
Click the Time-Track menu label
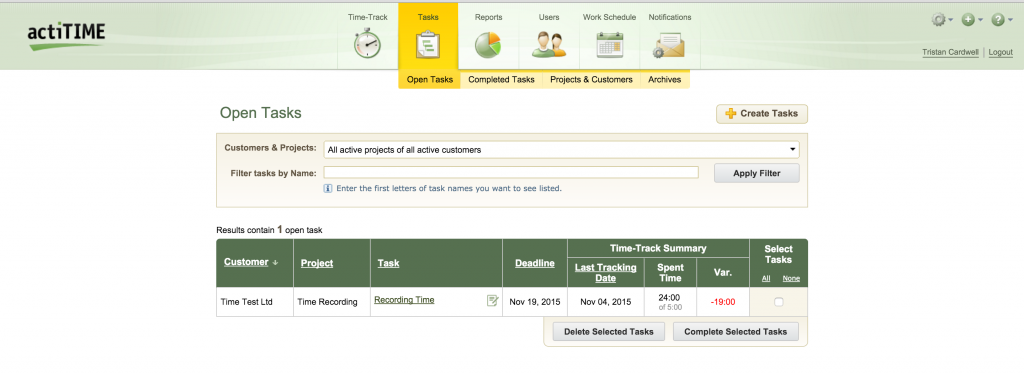point(367,18)
